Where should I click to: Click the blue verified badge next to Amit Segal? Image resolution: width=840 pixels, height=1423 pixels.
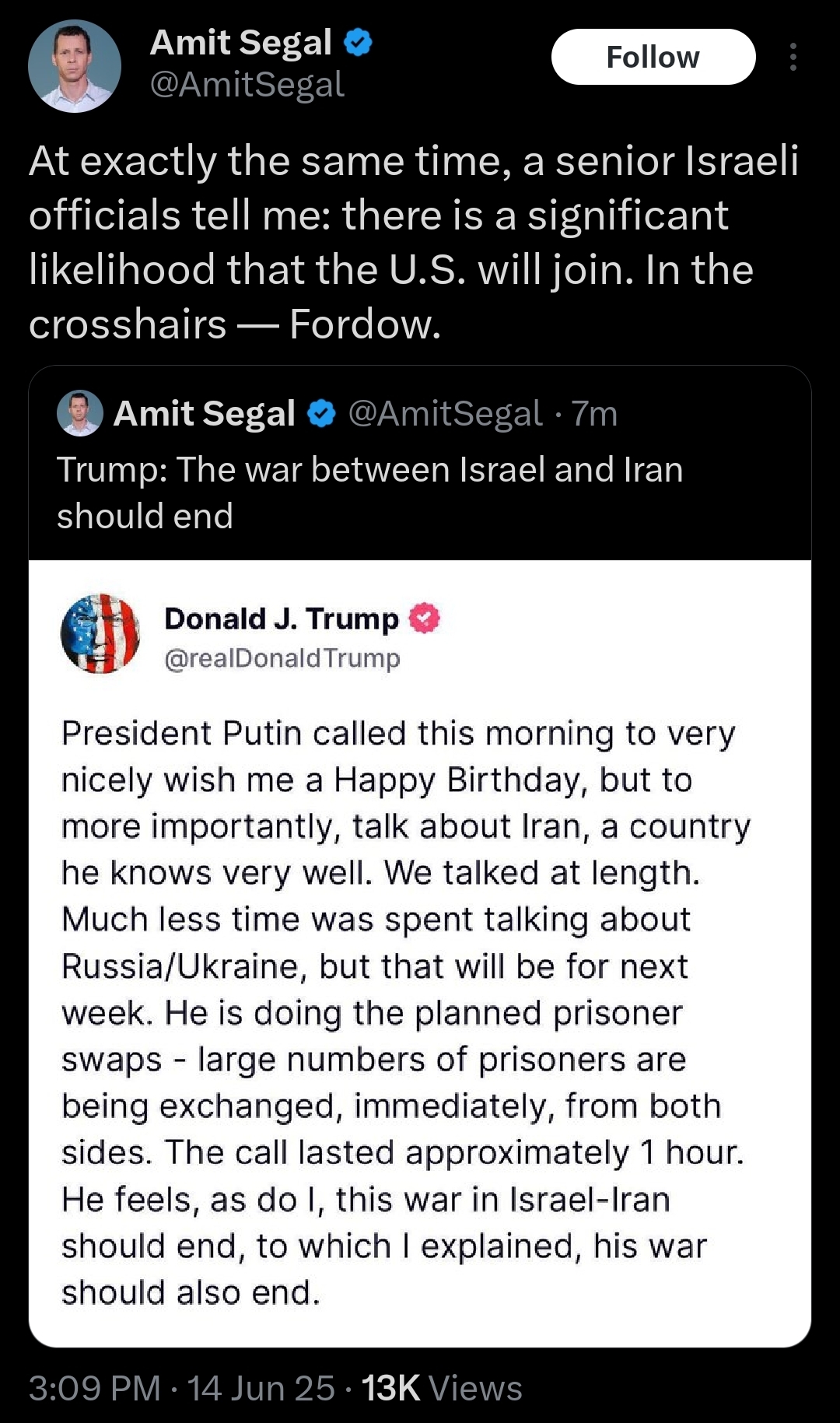coord(358,42)
